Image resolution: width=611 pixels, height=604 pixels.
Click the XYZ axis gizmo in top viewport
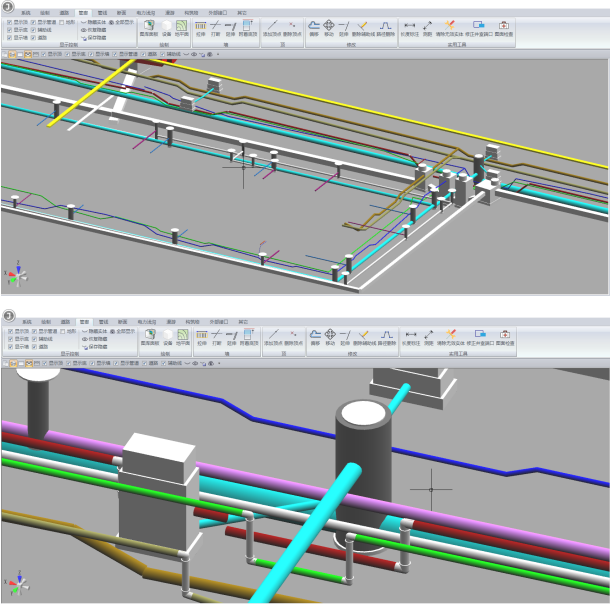(16, 273)
